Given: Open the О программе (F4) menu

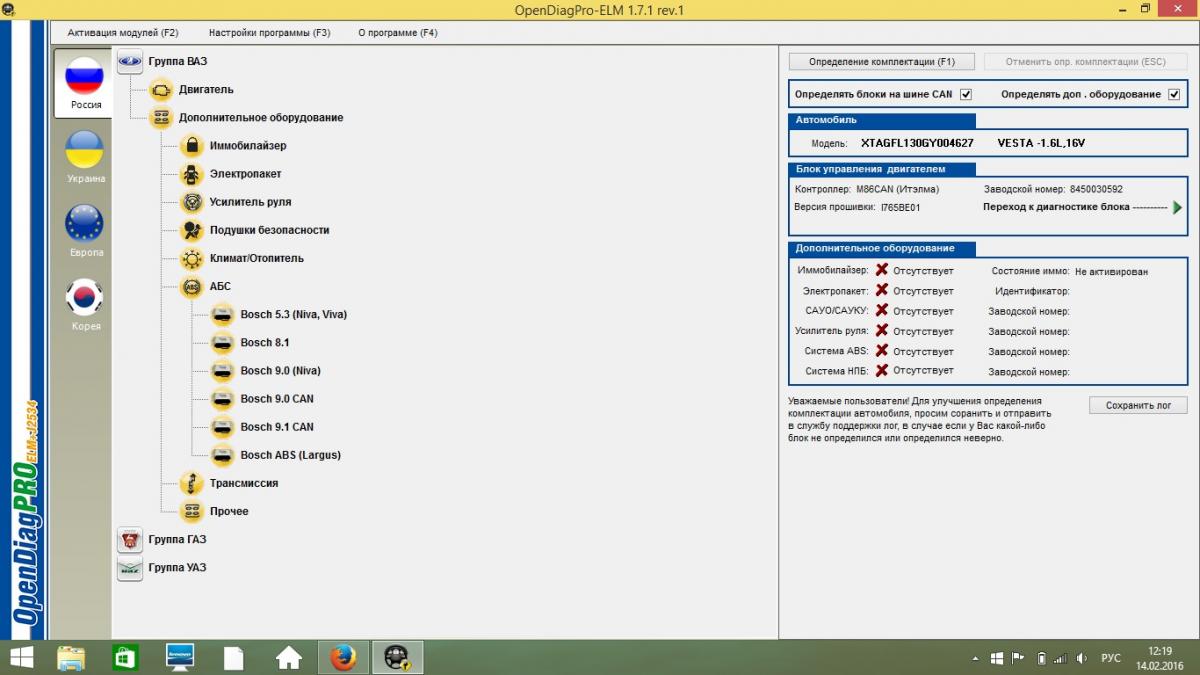Looking at the screenshot, I should (398, 33).
